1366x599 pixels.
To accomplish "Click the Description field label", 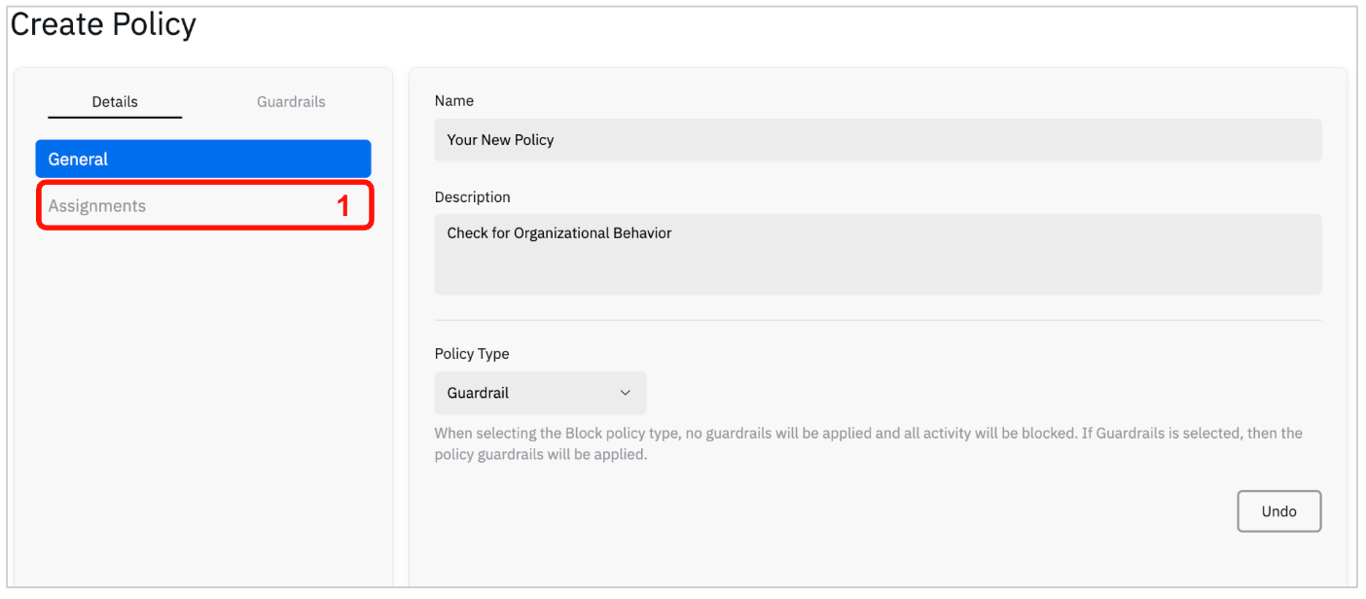I will 472,197.
